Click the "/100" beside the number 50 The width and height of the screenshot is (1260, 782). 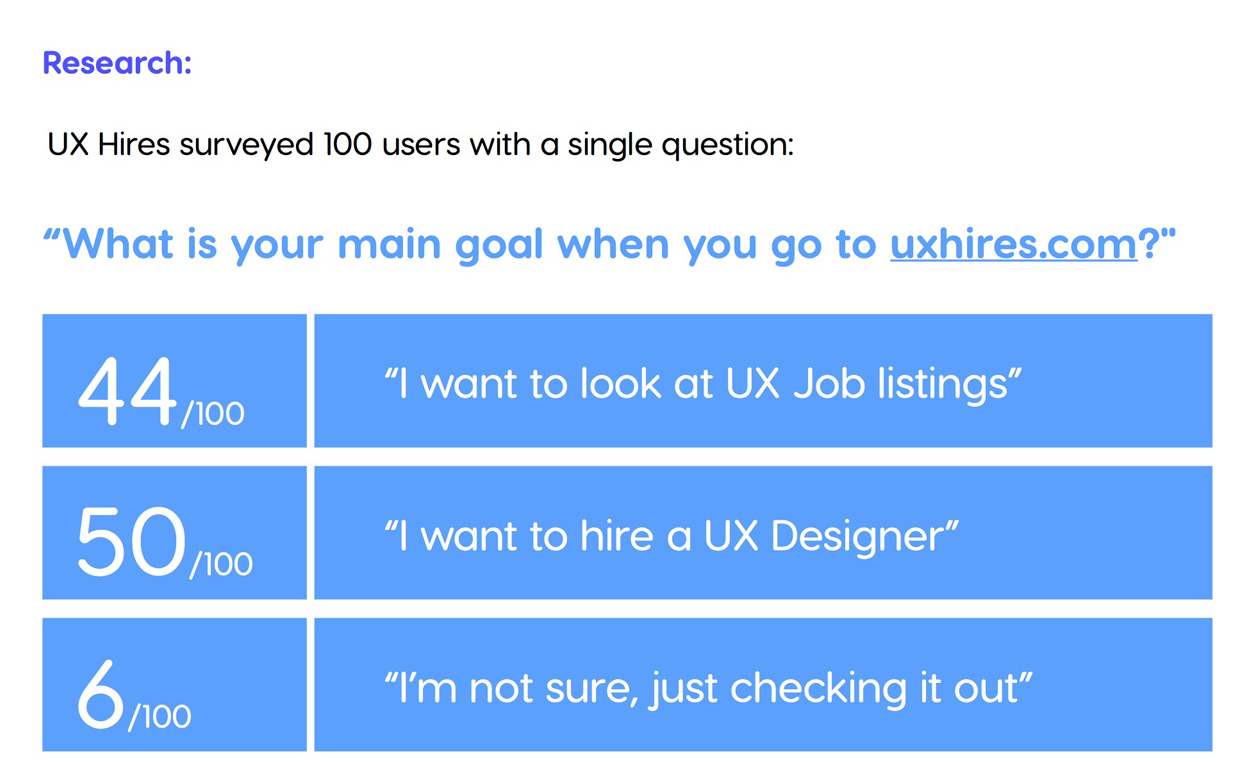pos(220,565)
